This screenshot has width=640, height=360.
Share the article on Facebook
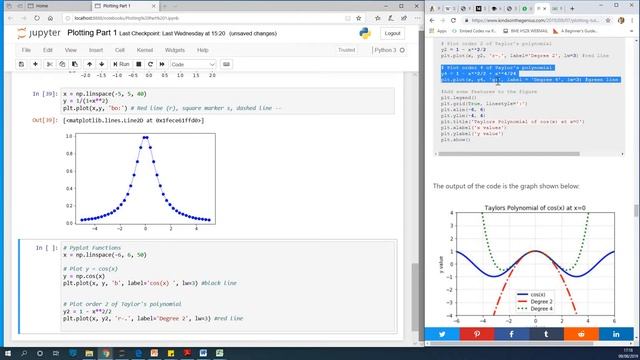(x=511, y=334)
